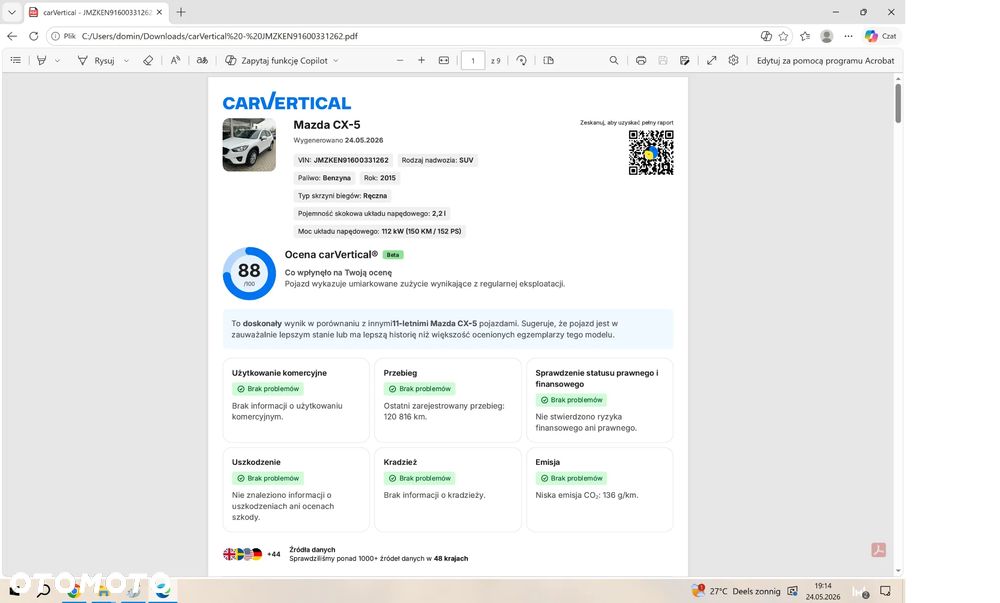Screen dimensions: 1000x603
Task: Add this page to favorites star
Action: (x=783, y=36)
